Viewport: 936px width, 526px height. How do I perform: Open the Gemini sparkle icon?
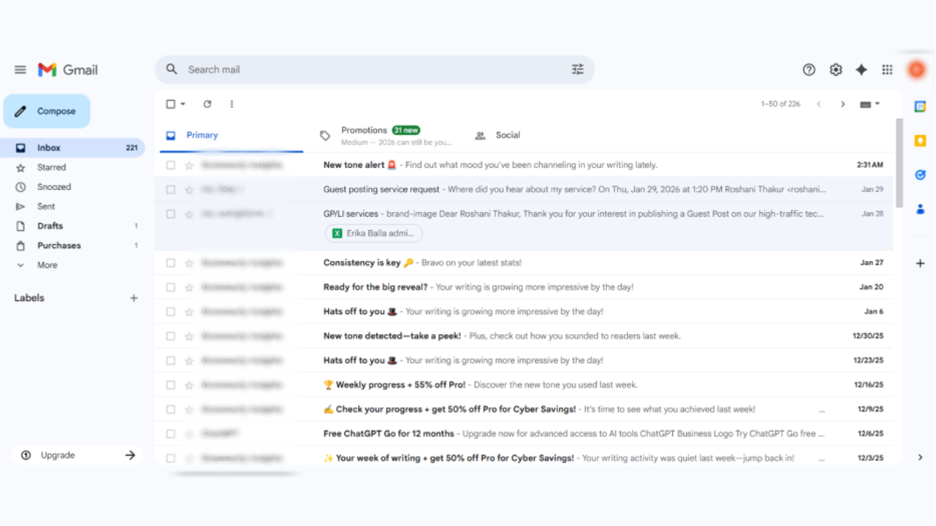point(861,70)
